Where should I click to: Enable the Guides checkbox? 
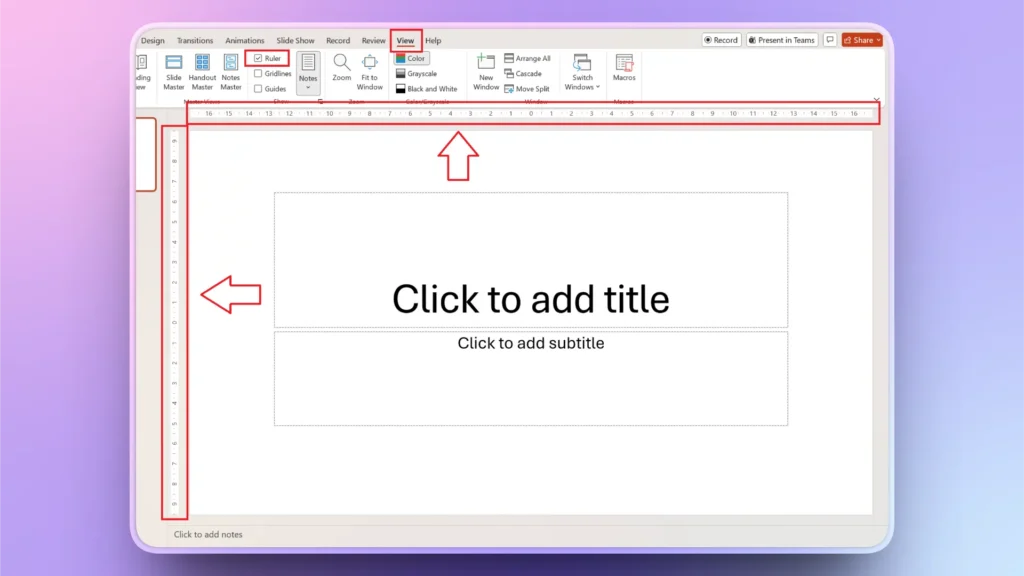coord(258,88)
